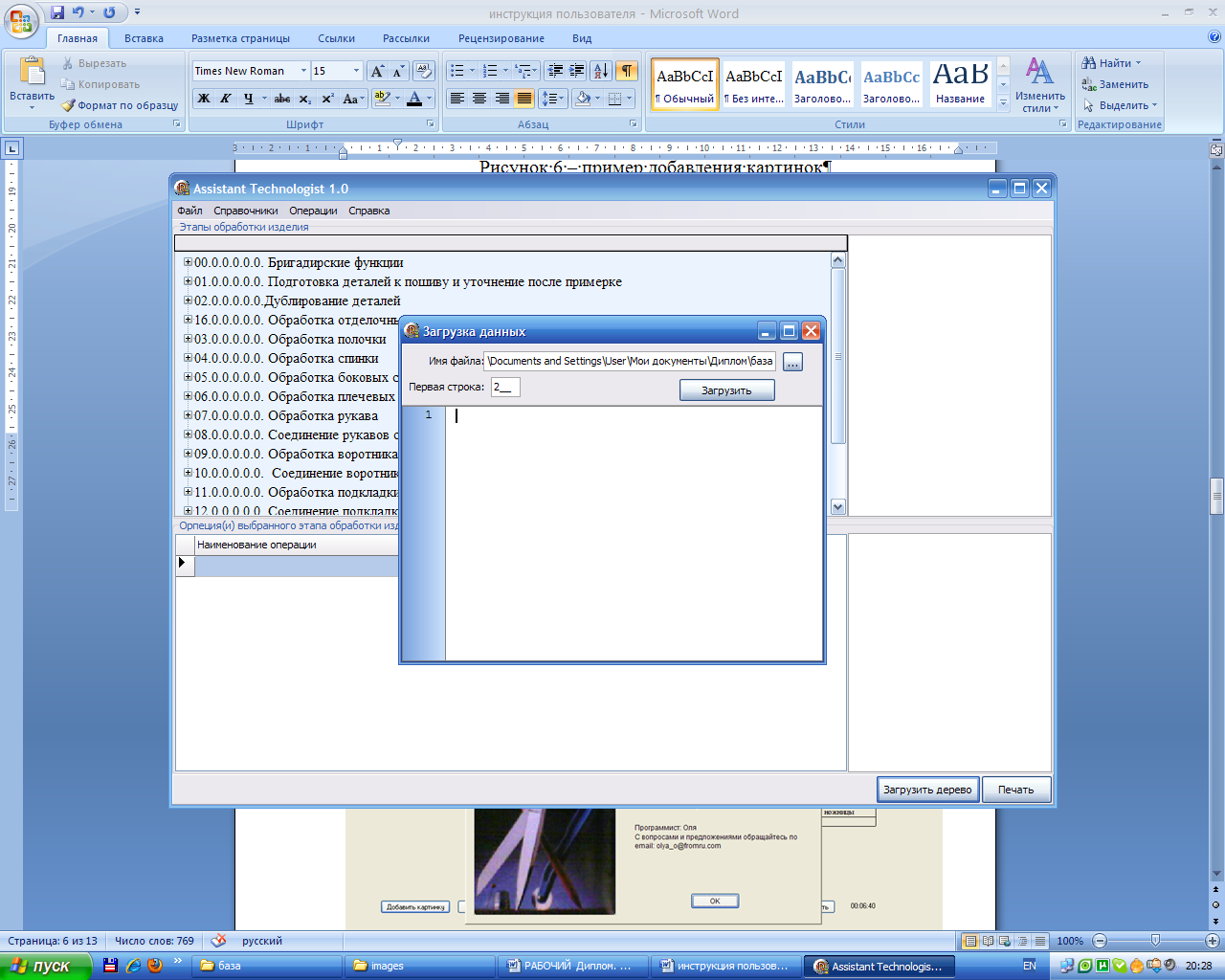Open the Файл menu in Assistant Technologist
The width and height of the screenshot is (1225, 980).
(189, 211)
